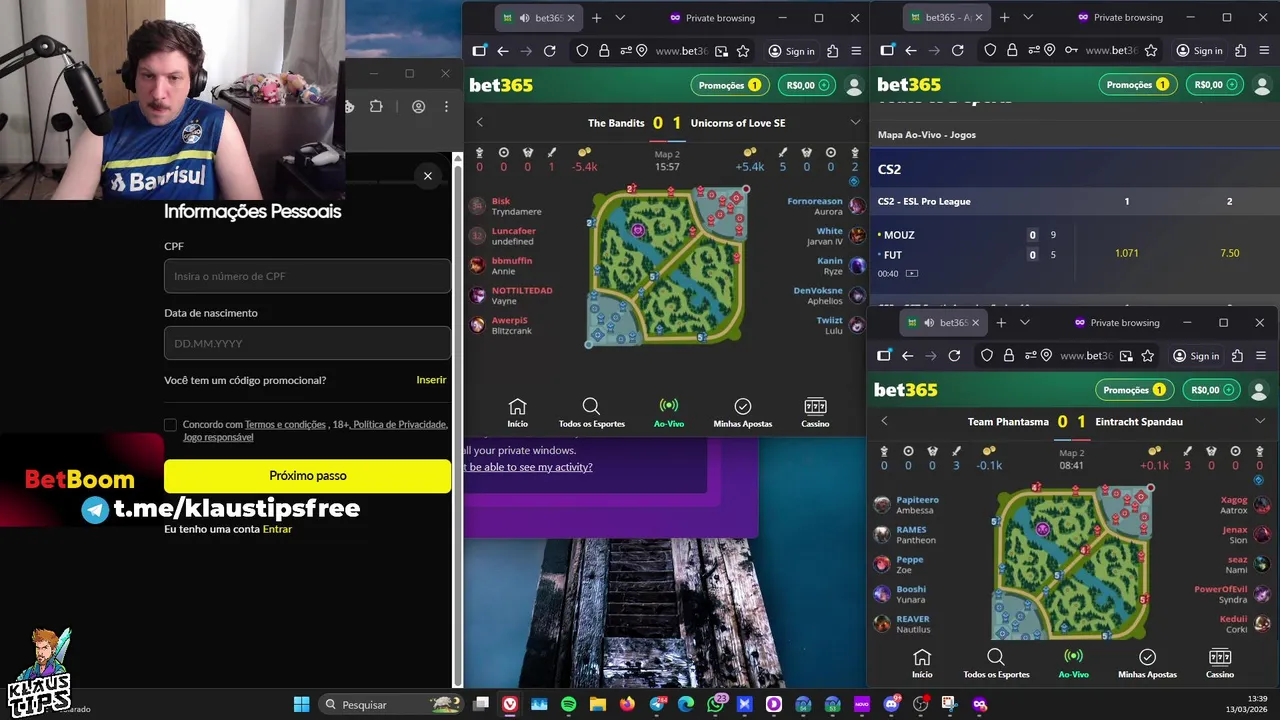Return from Team Phantasma match with back arrow
The image size is (1280, 720).
884,421
